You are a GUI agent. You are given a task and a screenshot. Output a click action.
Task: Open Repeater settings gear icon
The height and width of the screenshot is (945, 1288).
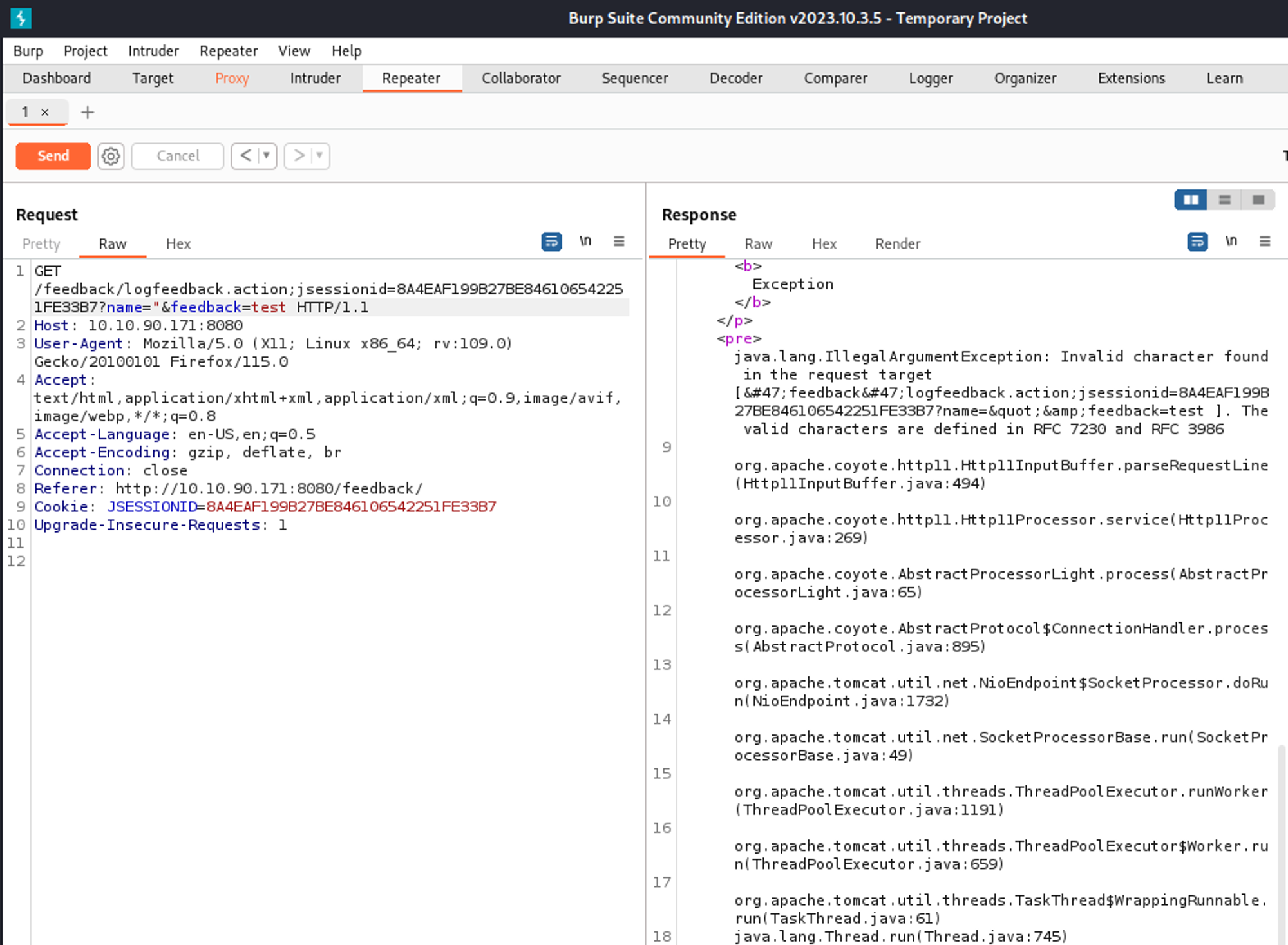pos(111,156)
